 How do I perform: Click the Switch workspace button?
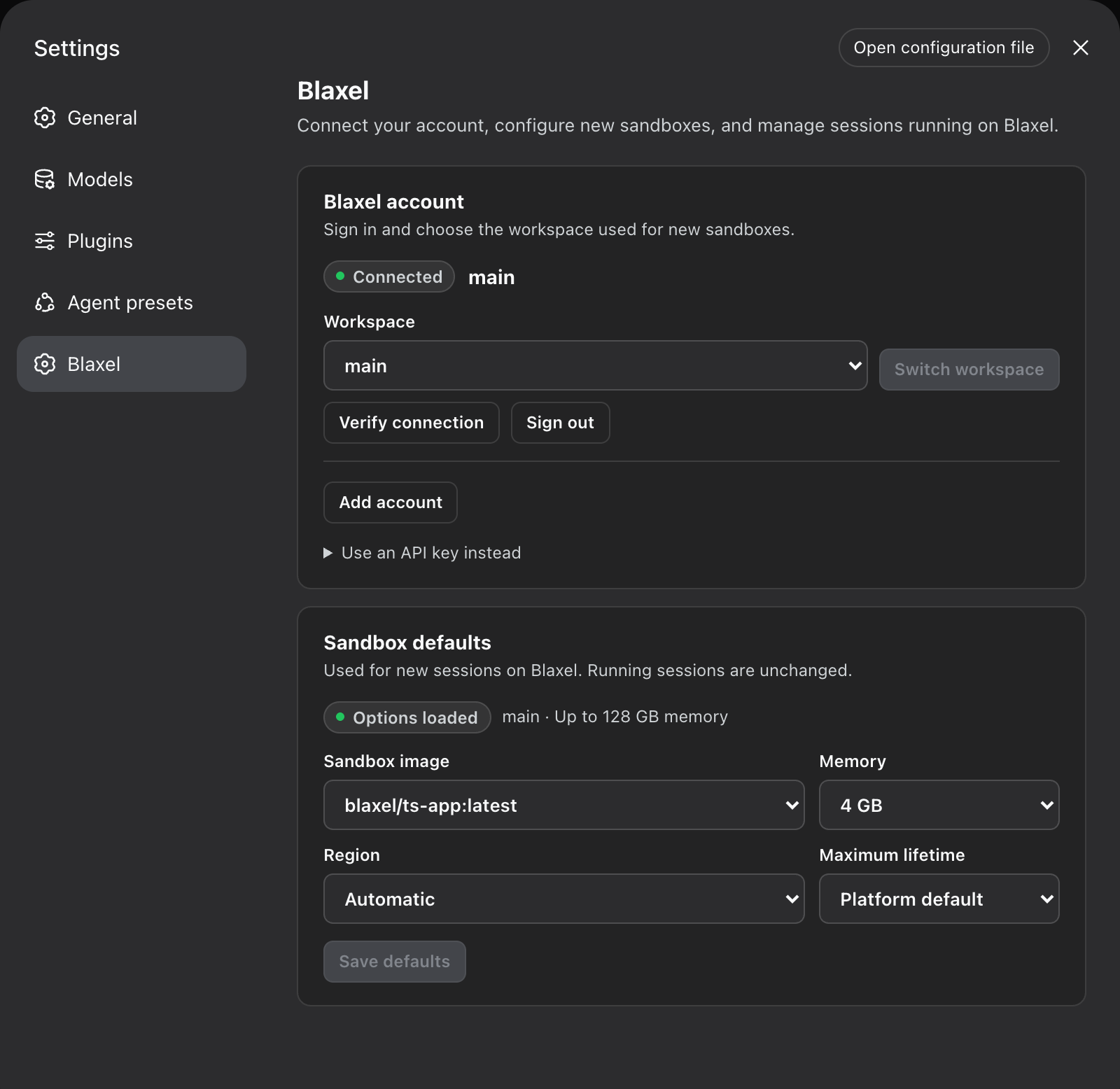(x=969, y=370)
